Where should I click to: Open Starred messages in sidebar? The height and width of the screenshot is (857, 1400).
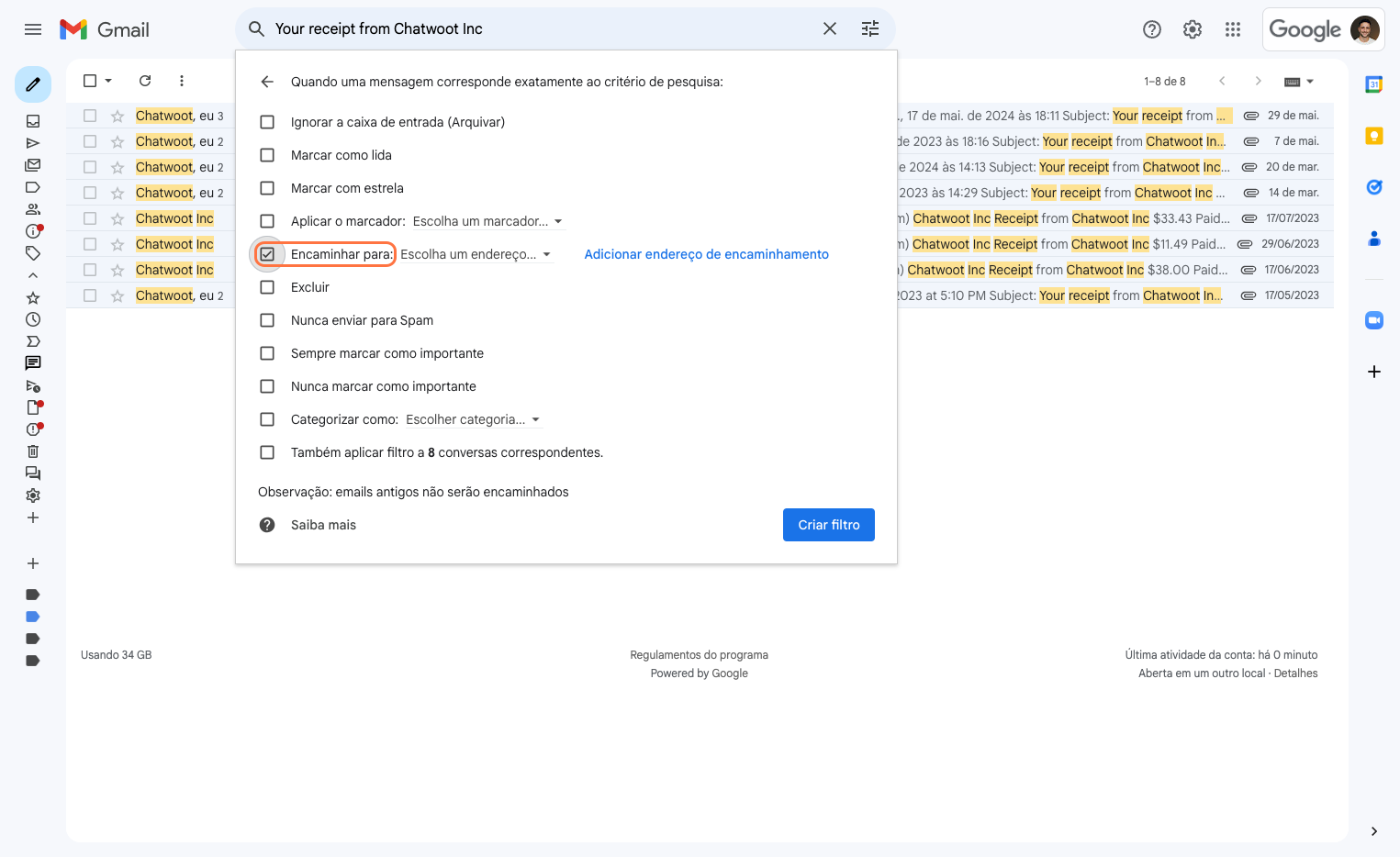(x=33, y=297)
